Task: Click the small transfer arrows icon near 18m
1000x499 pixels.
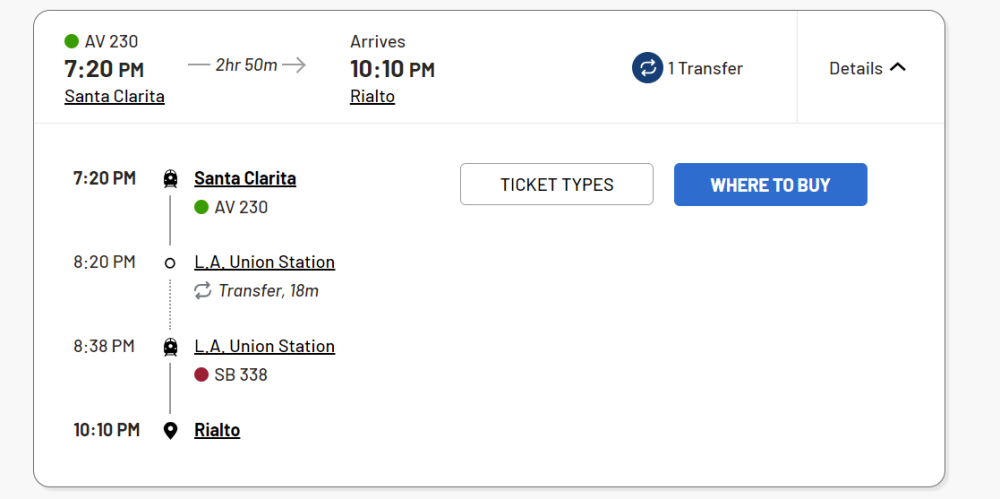Action: [203, 291]
